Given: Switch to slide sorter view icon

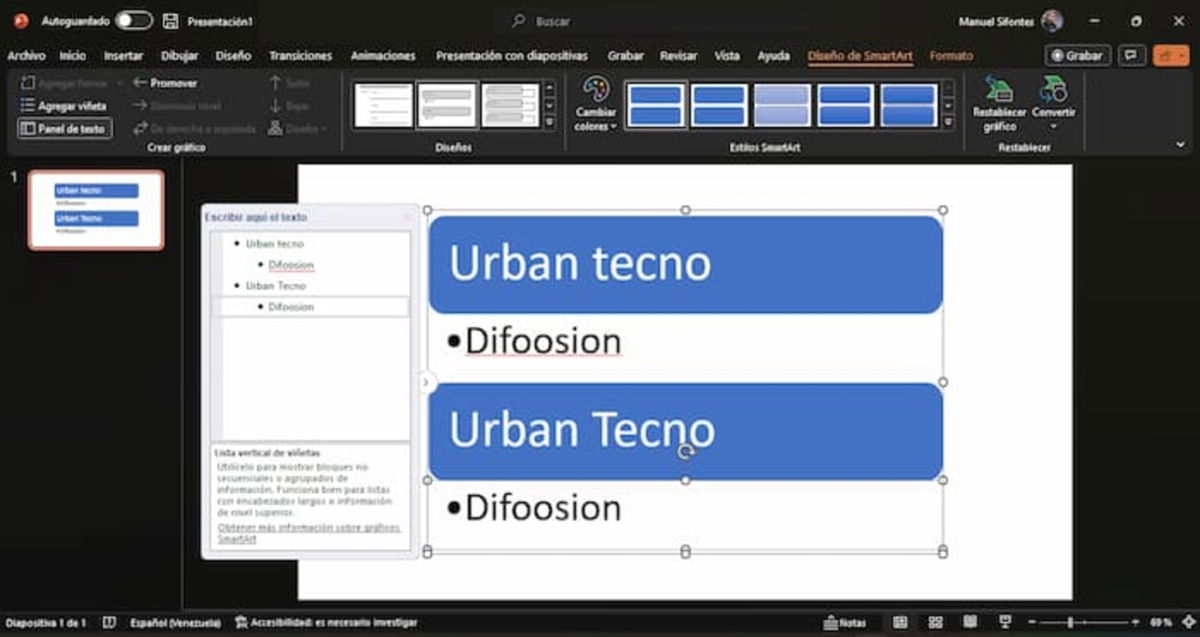Looking at the screenshot, I should 936,620.
